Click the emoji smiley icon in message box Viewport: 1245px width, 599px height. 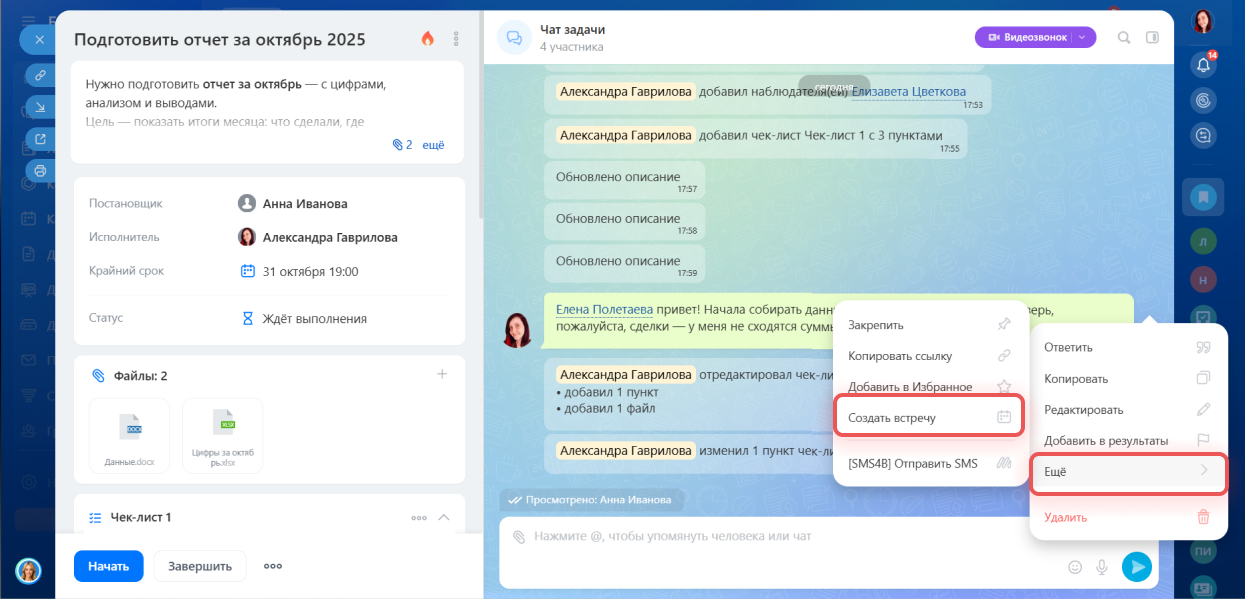pos(1075,567)
